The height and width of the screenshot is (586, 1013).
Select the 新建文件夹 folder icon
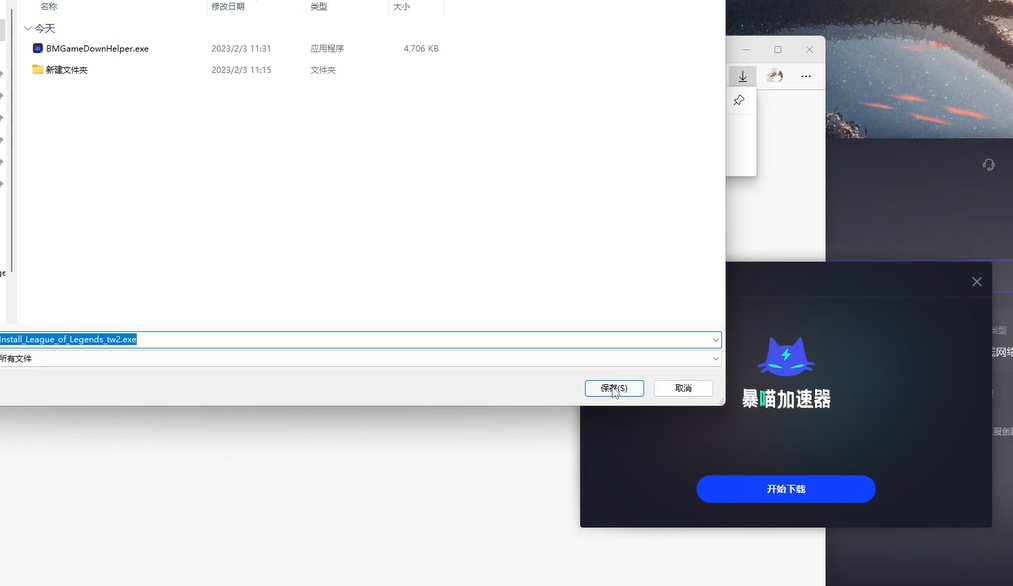point(37,70)
